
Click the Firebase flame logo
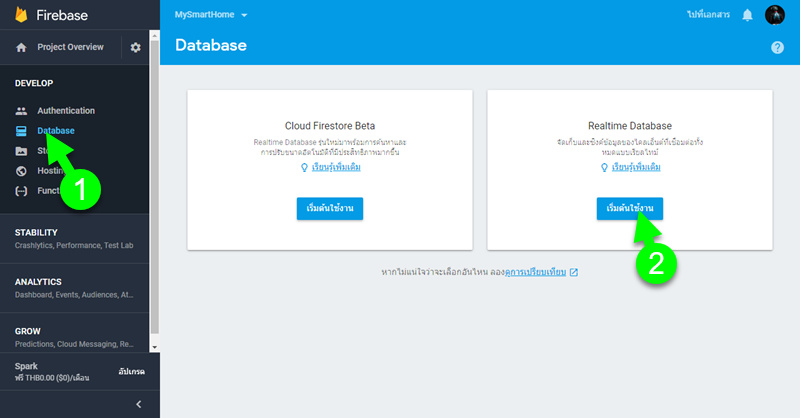(x=21, y=15)
